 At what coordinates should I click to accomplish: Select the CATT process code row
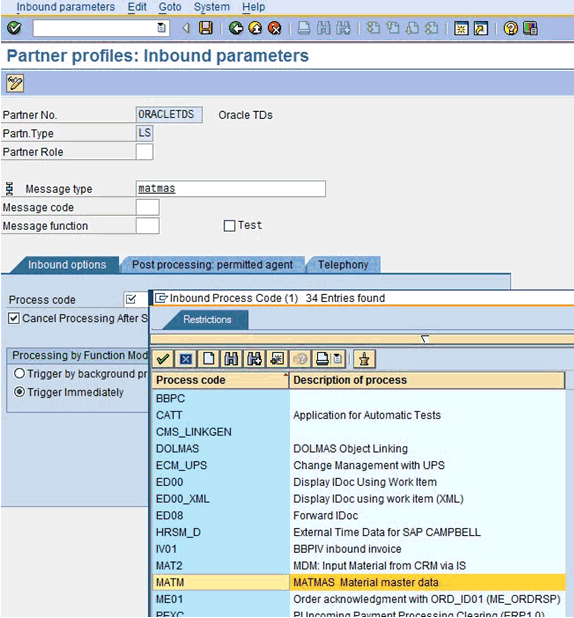pyautogui.click(x=359, y=415)
